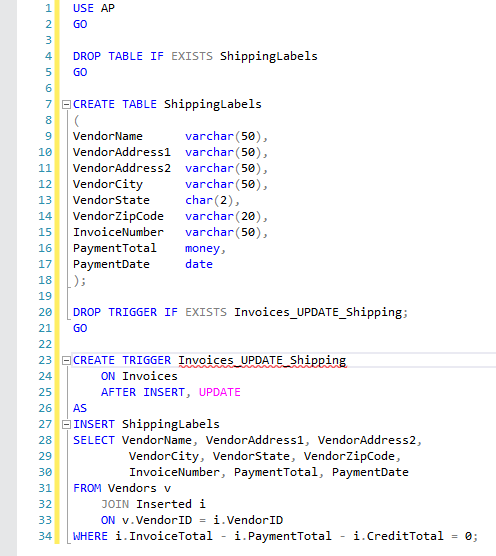Click the VendorState column name on line 13
This screenshot has height=556, width=496.
click(x=111, y=200)
